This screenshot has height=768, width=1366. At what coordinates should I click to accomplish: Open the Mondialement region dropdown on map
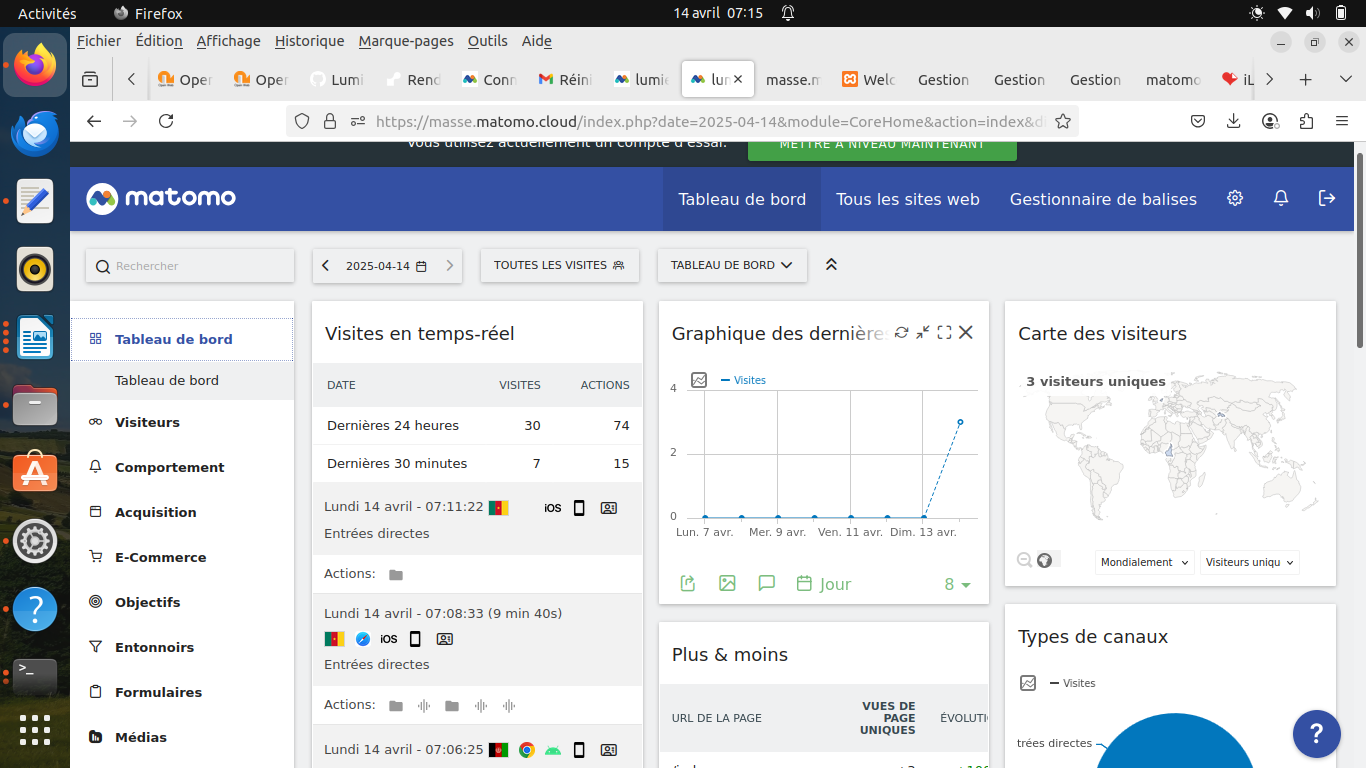point(1144,562)
